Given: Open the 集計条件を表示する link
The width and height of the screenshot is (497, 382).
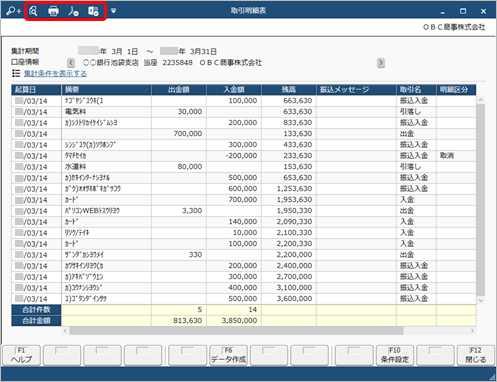Looking at the screenshot, I should [x=55, y=74].
